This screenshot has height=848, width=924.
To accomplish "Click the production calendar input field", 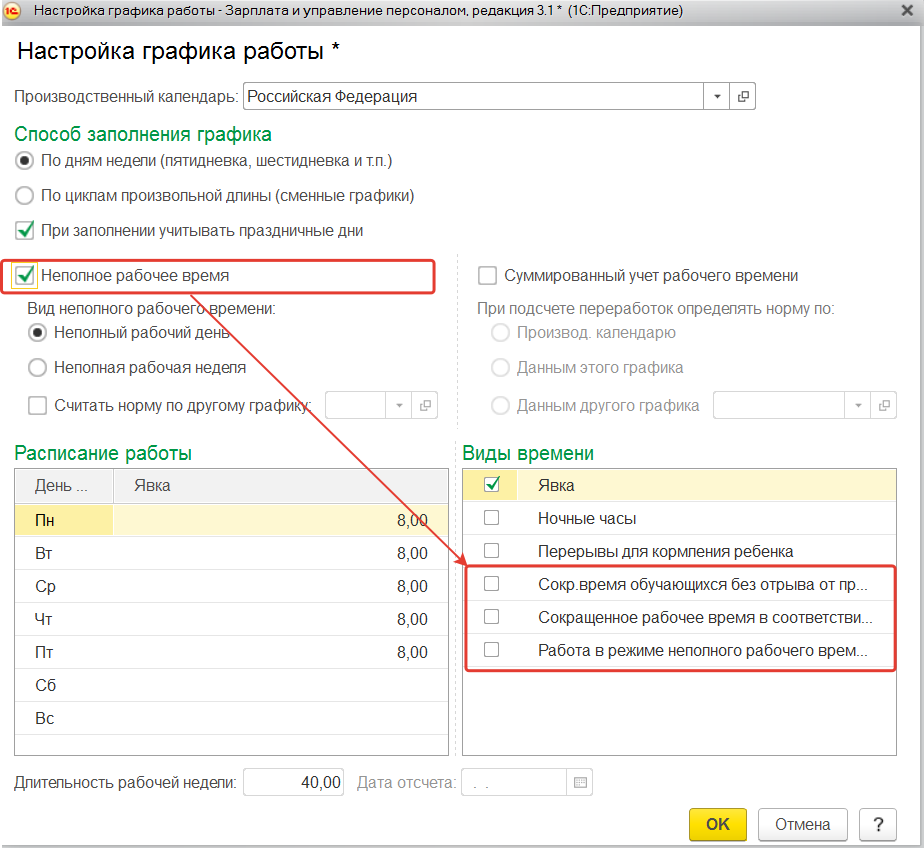I will coord(474,96).
